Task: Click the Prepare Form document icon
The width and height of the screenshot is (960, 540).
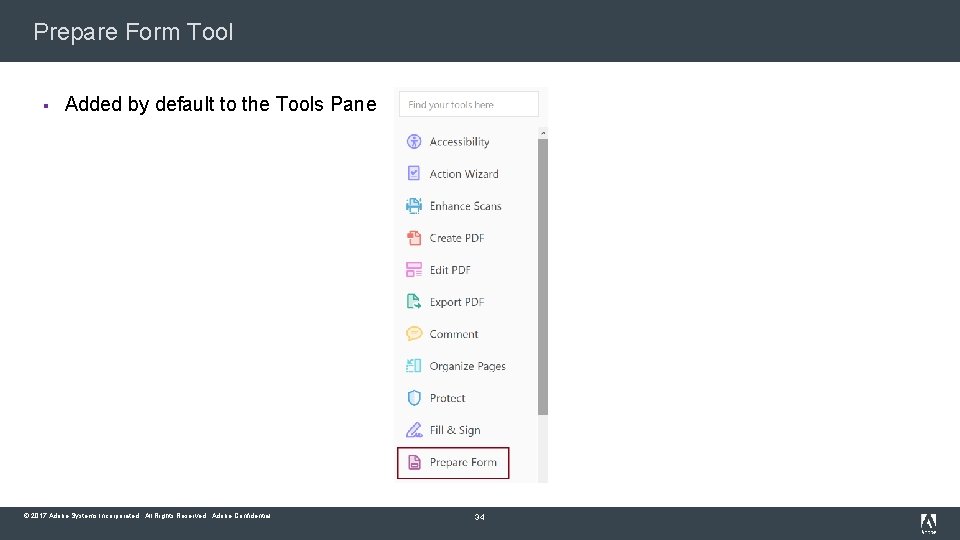Action: [x=414, y=462]
